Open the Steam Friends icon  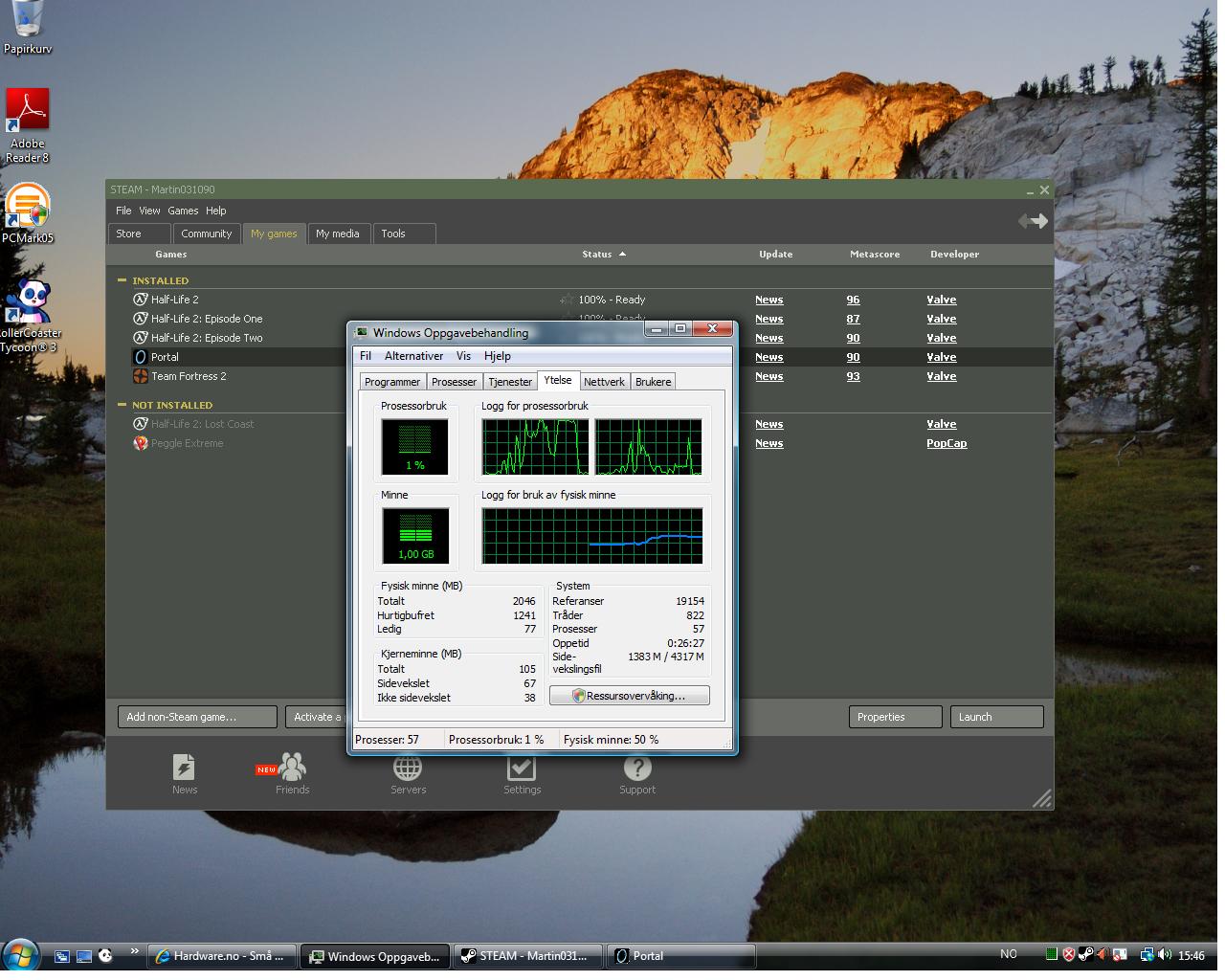click(292, 774)
